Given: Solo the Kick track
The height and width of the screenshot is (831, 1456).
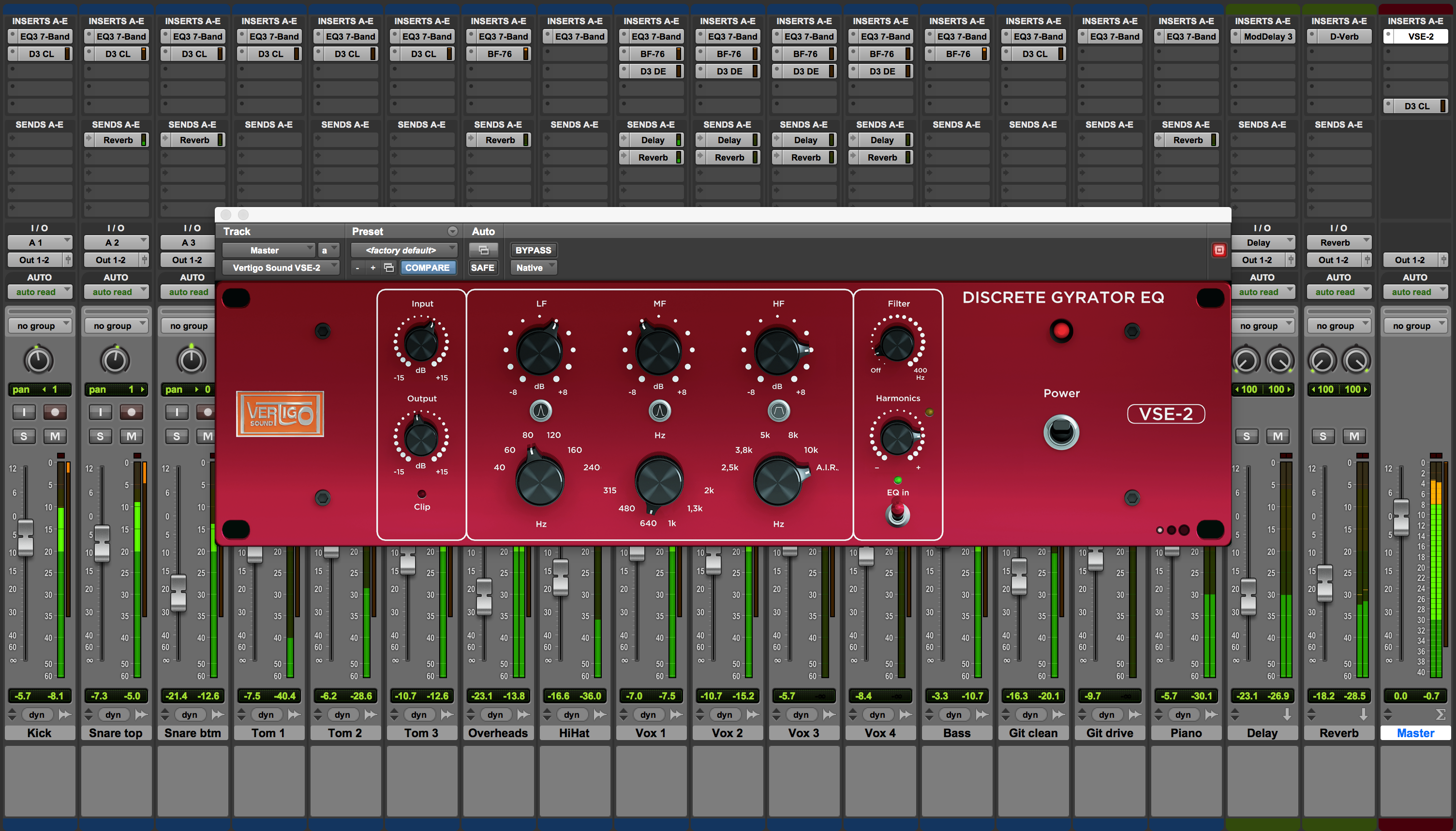Looking at the screenshot, I should pos(24,436).
